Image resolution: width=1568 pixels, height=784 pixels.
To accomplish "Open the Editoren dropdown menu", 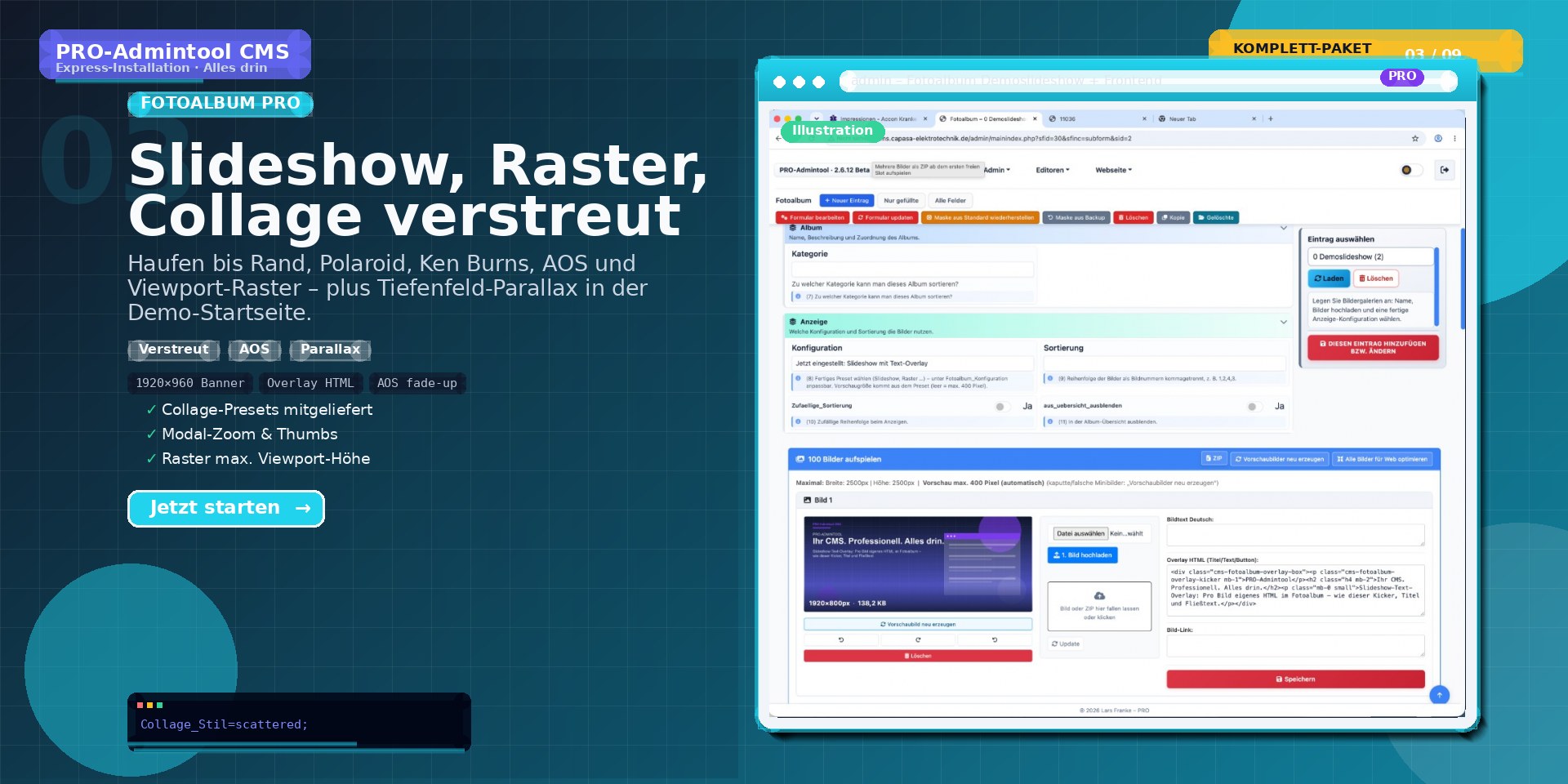I will 1053,170.
